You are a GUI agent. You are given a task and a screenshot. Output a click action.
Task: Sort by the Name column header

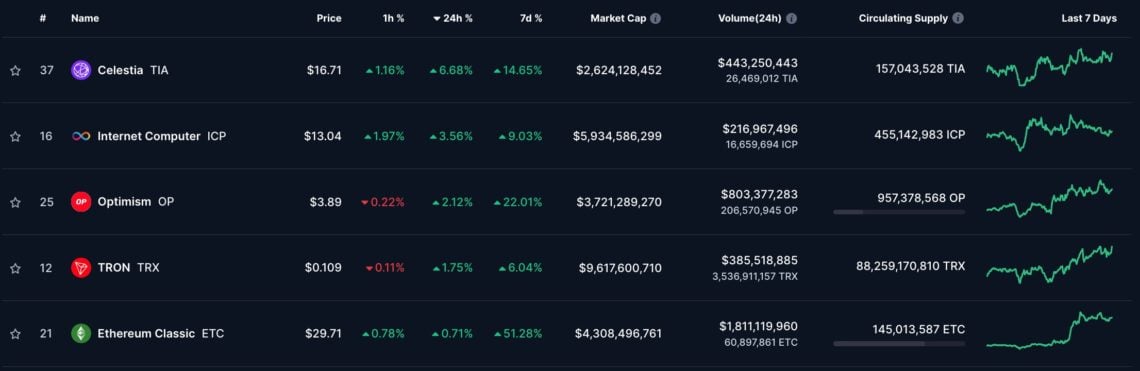point(85,18)
